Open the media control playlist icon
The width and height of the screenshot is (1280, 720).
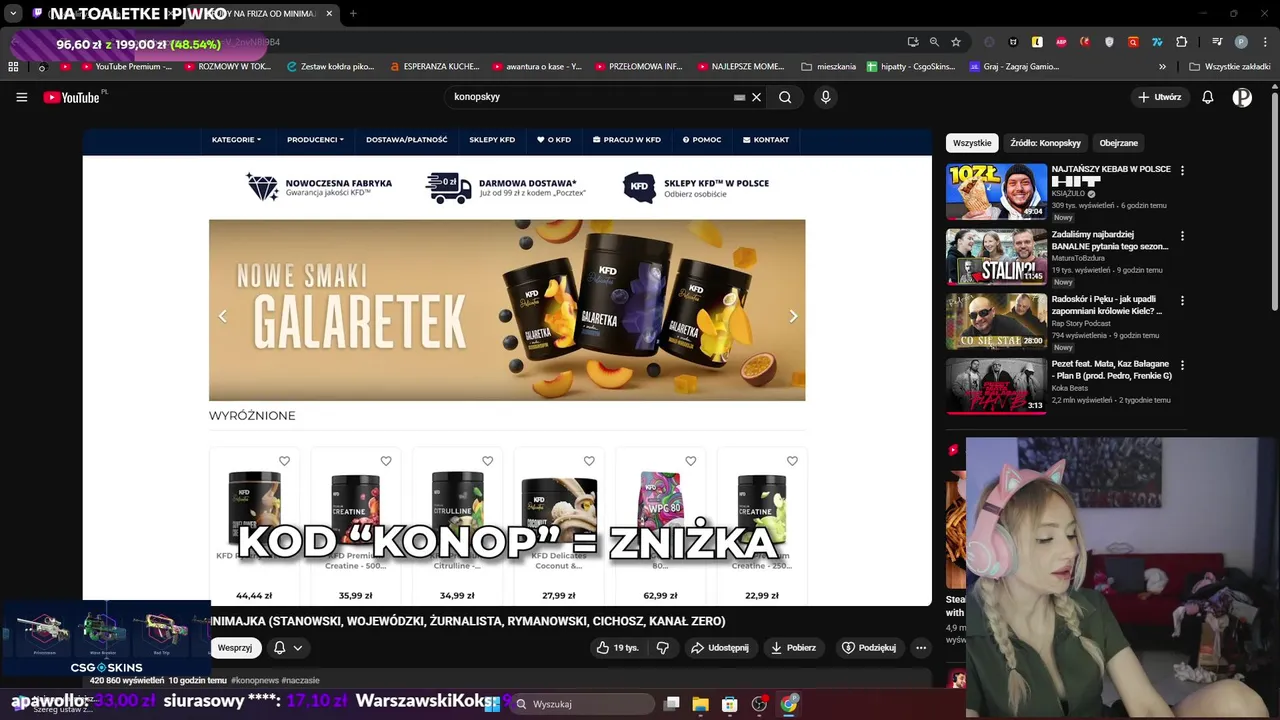tap(1217, 42)
